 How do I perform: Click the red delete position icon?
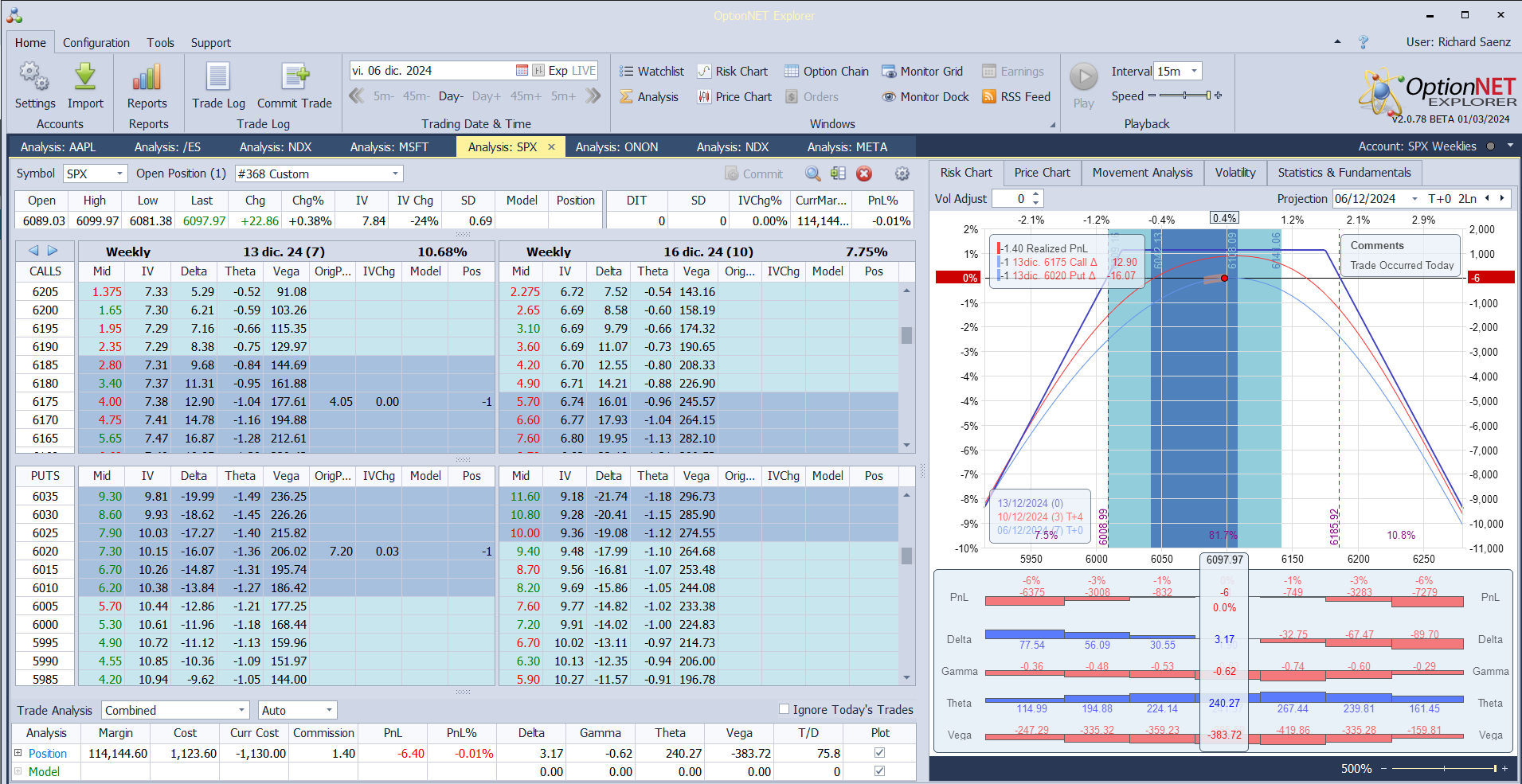864,174
